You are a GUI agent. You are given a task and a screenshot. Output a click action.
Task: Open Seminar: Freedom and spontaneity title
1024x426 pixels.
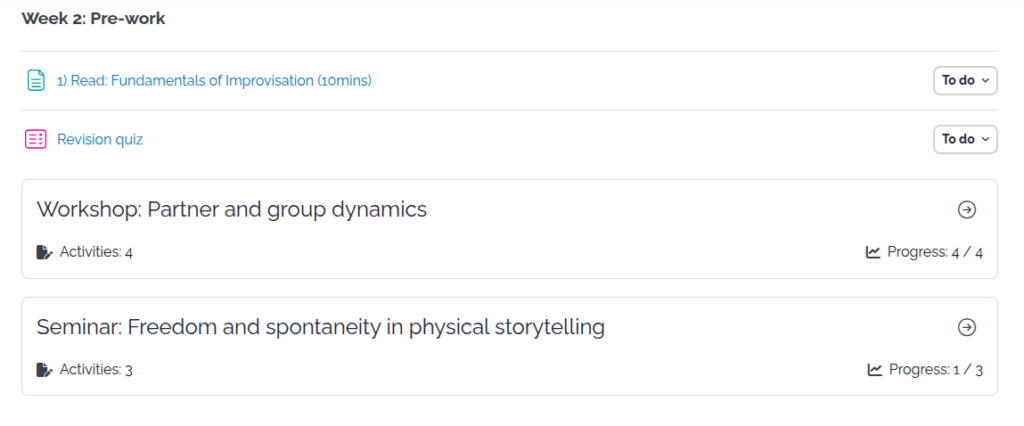pyautogui.click(x=320, y=327)
